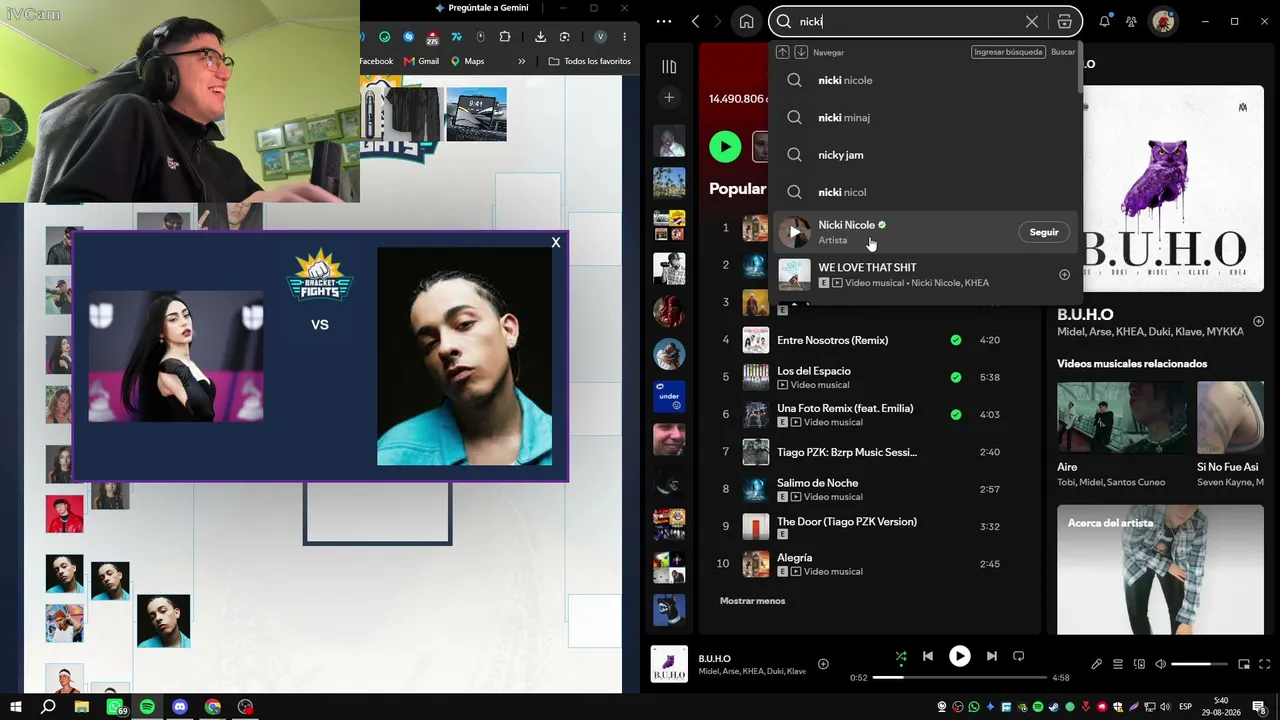The height and width of the screenshot is (720, 1280).
Task: Close the Bracket Fights matchup popup
Action: [556, 242]
